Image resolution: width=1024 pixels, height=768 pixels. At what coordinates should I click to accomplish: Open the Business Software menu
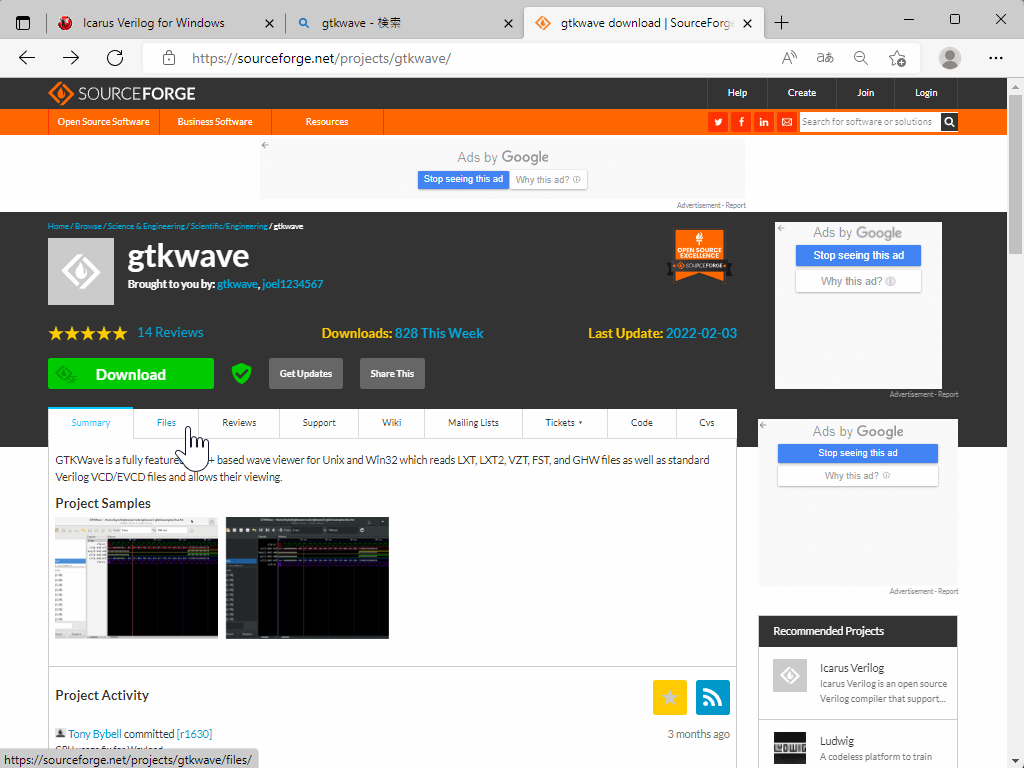pyautogui.click(x=215, y=122)
